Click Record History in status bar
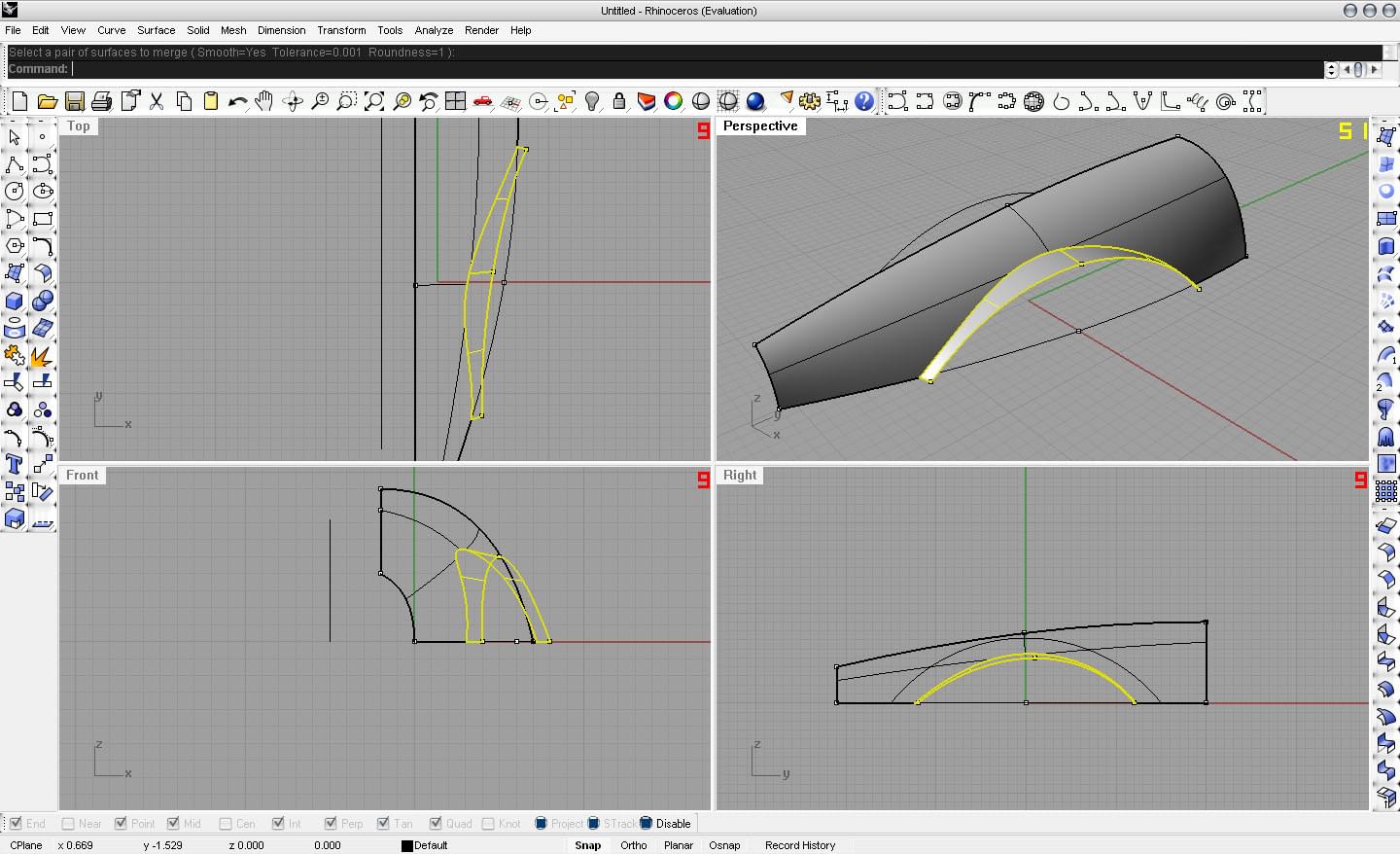This screenshot has height=854, width=1400. click(800, 845)
